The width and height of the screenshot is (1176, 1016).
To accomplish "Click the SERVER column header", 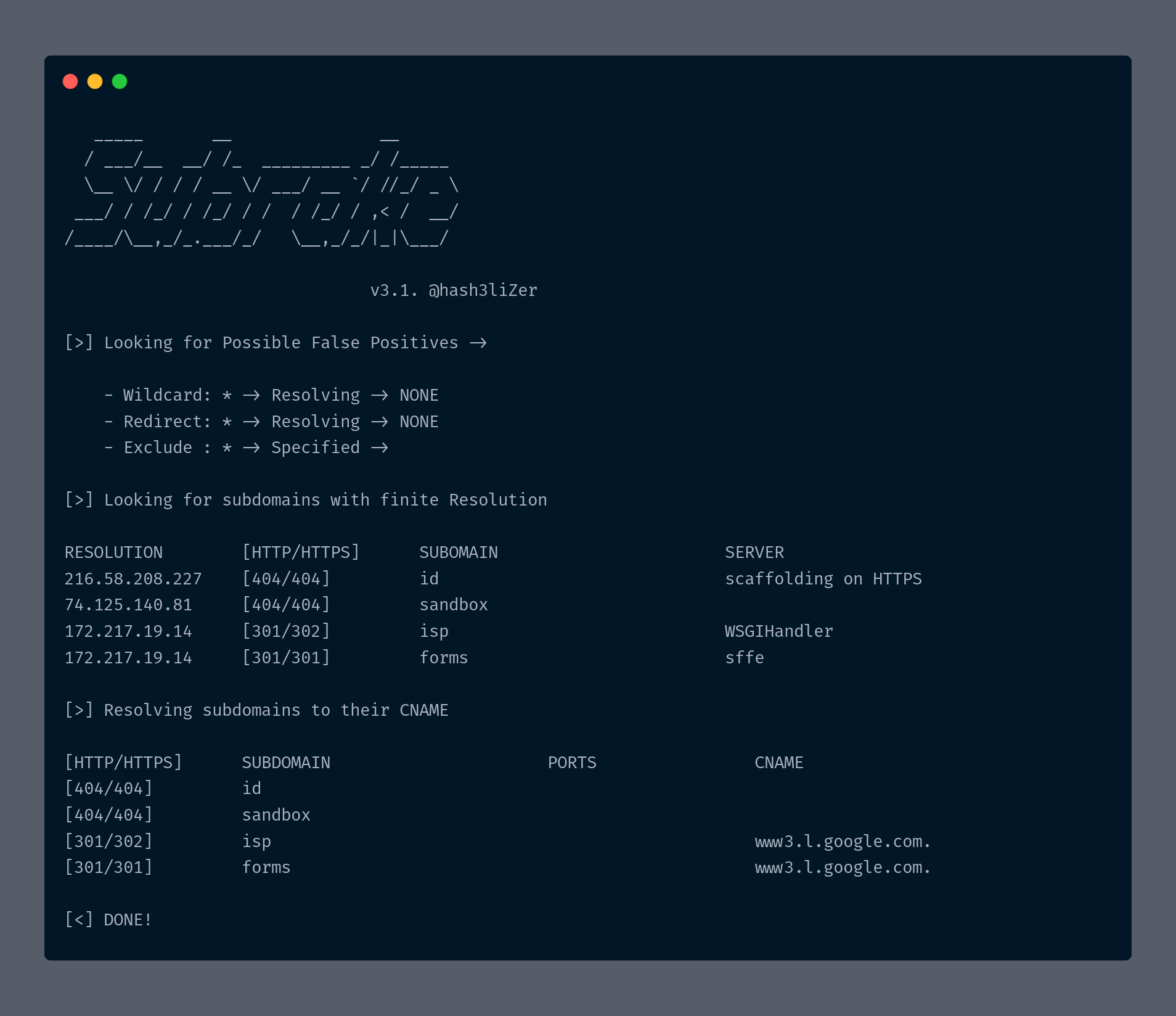I will click(754, 552).
